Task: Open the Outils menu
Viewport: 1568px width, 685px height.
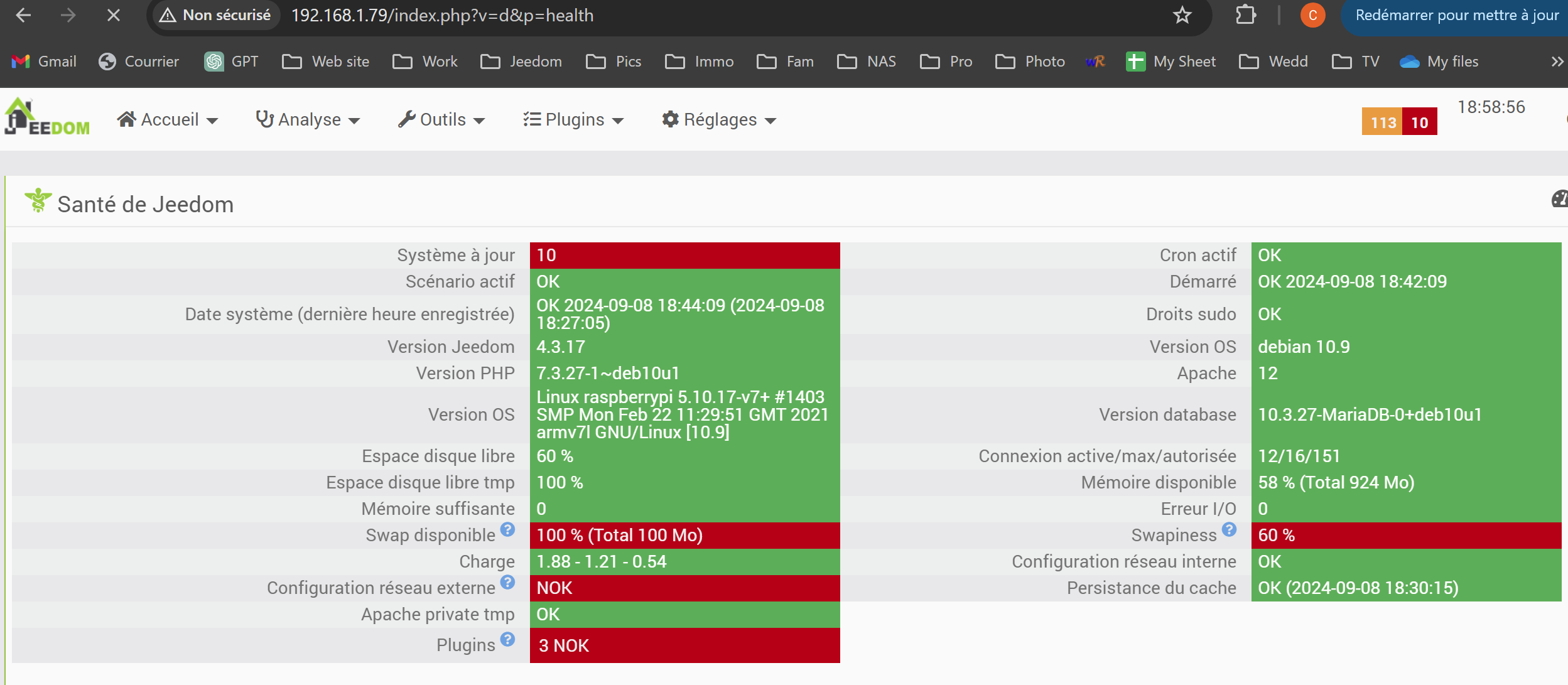Action: (441, 119)
